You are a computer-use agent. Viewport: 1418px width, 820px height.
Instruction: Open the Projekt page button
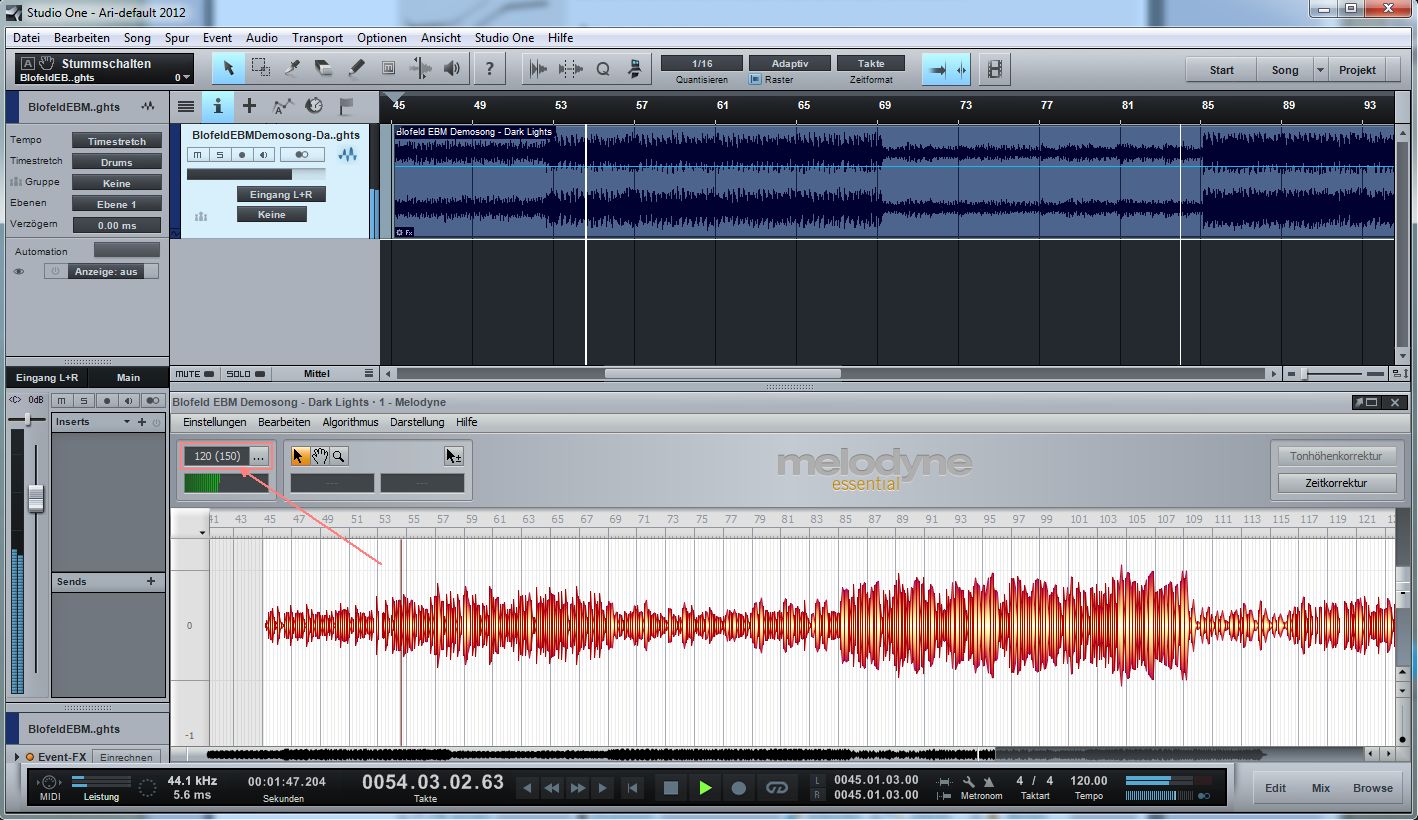click(x=1357, y=70)
